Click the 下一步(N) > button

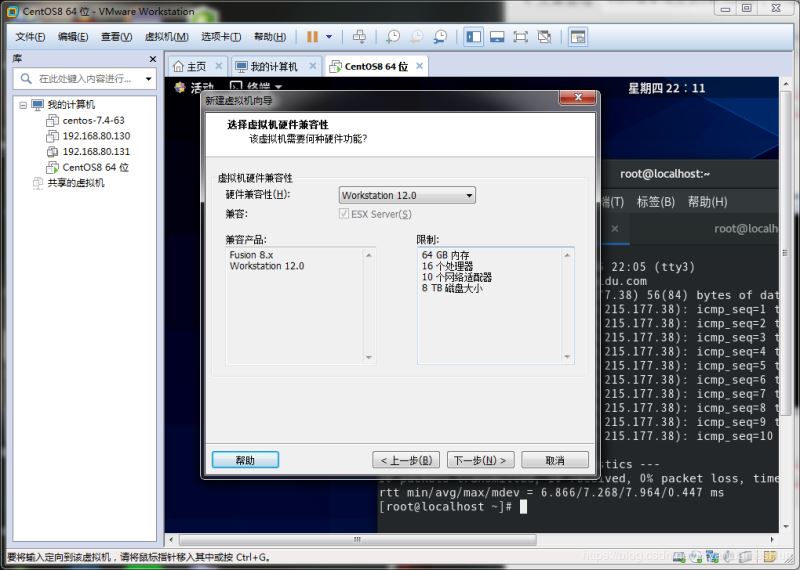click(481, 460)
